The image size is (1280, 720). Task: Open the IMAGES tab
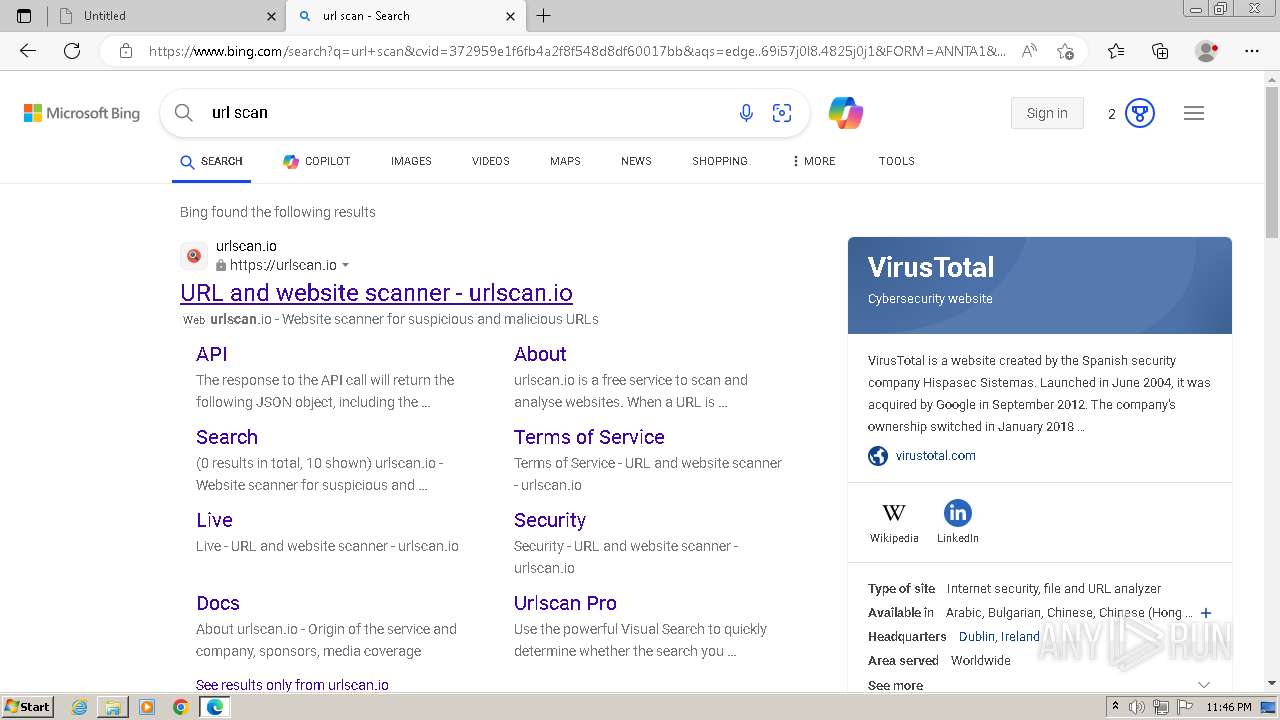(x=411, y=161)
